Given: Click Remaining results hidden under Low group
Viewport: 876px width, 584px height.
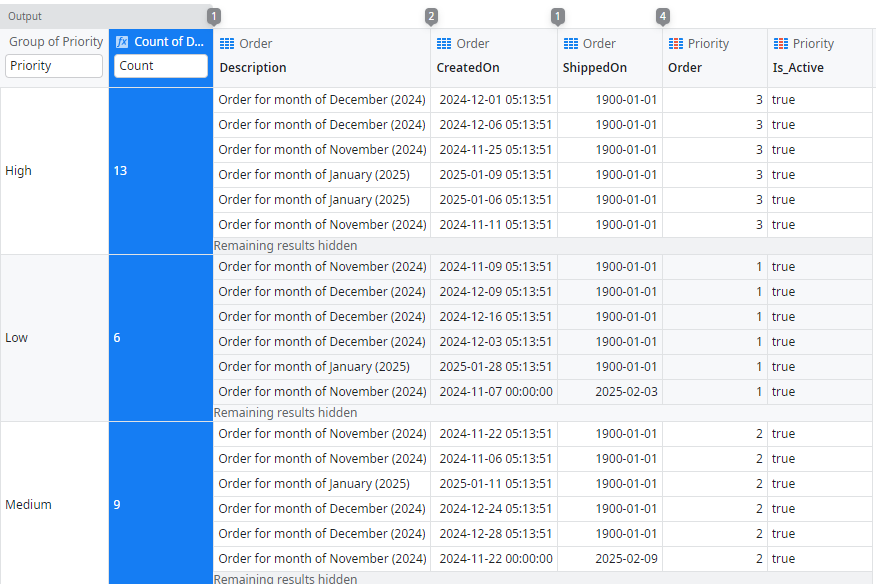Looking at the screenshot, I should [285, 412].
